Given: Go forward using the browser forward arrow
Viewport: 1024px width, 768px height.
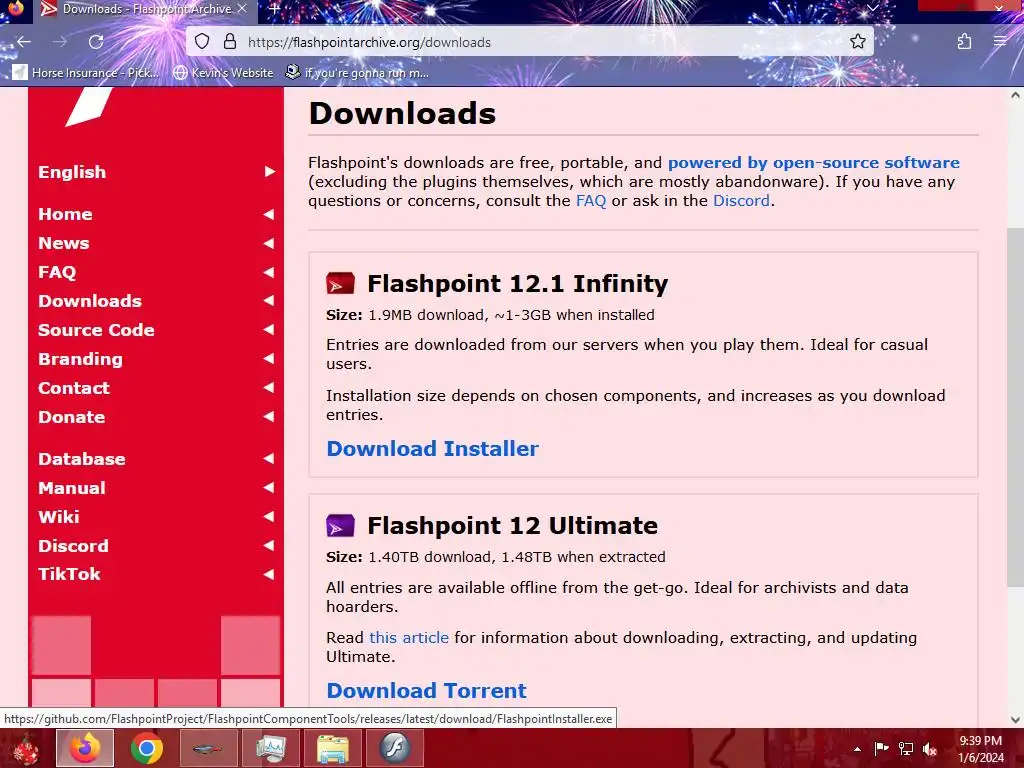Looking at the screenshot, I should [60, 42].
